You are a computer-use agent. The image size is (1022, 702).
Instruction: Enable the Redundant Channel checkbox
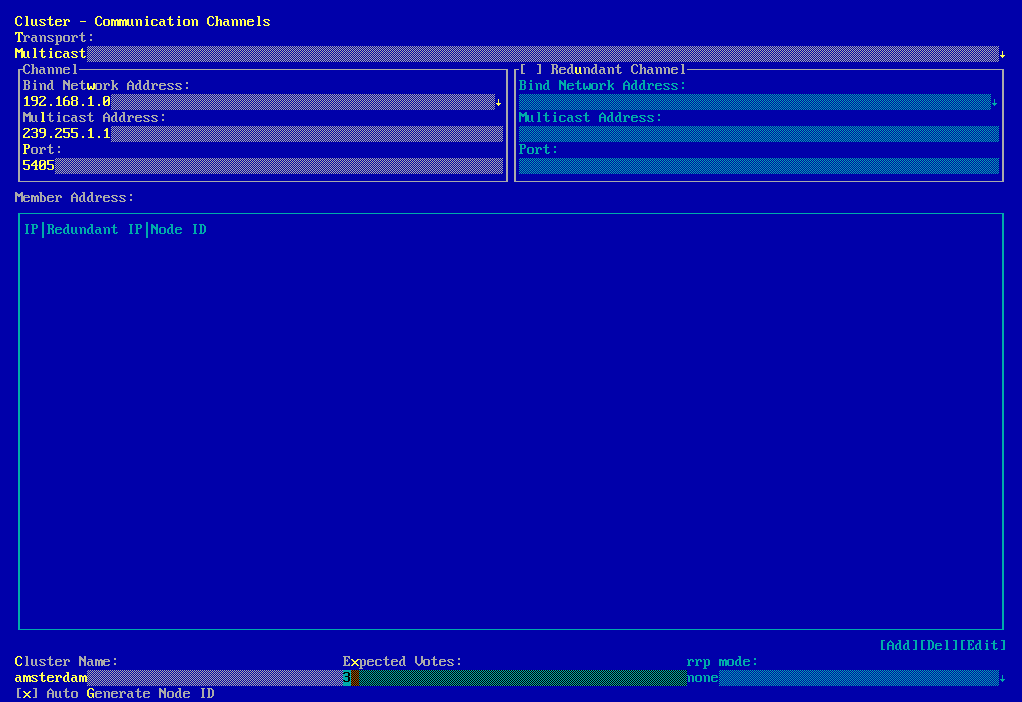pos(530,70)
